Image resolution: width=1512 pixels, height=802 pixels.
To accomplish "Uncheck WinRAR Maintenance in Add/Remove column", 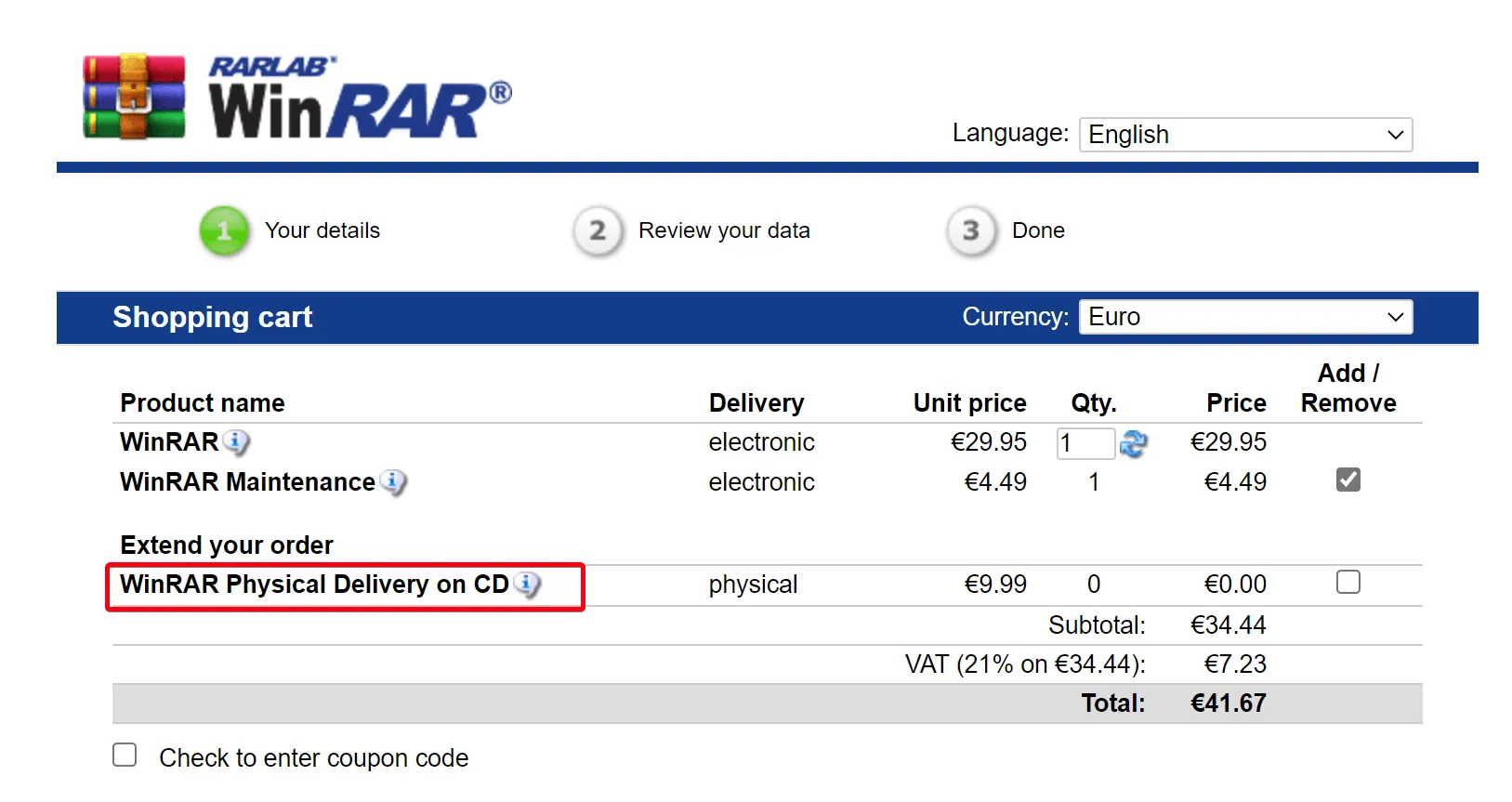I will 1348,480.
